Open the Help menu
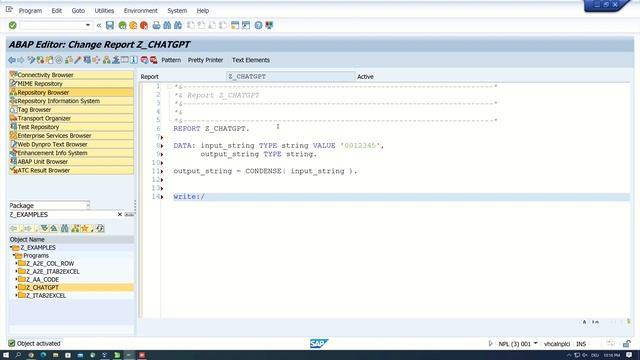 (202, 11)
